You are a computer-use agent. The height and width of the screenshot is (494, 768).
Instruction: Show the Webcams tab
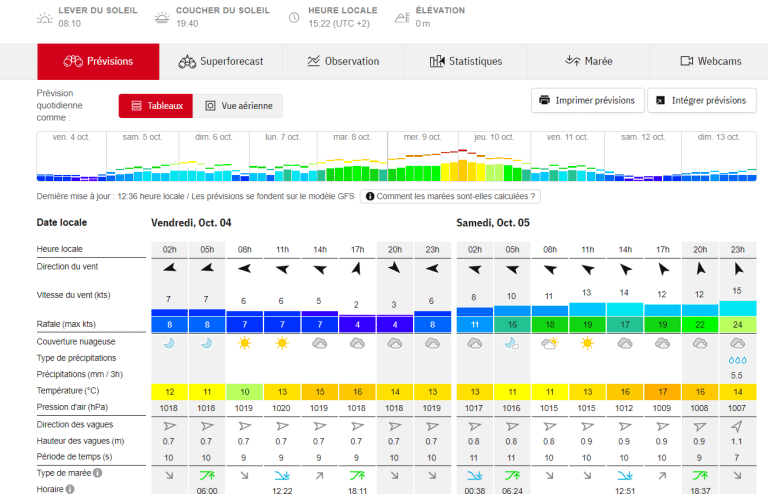click(x=711, y=61)
